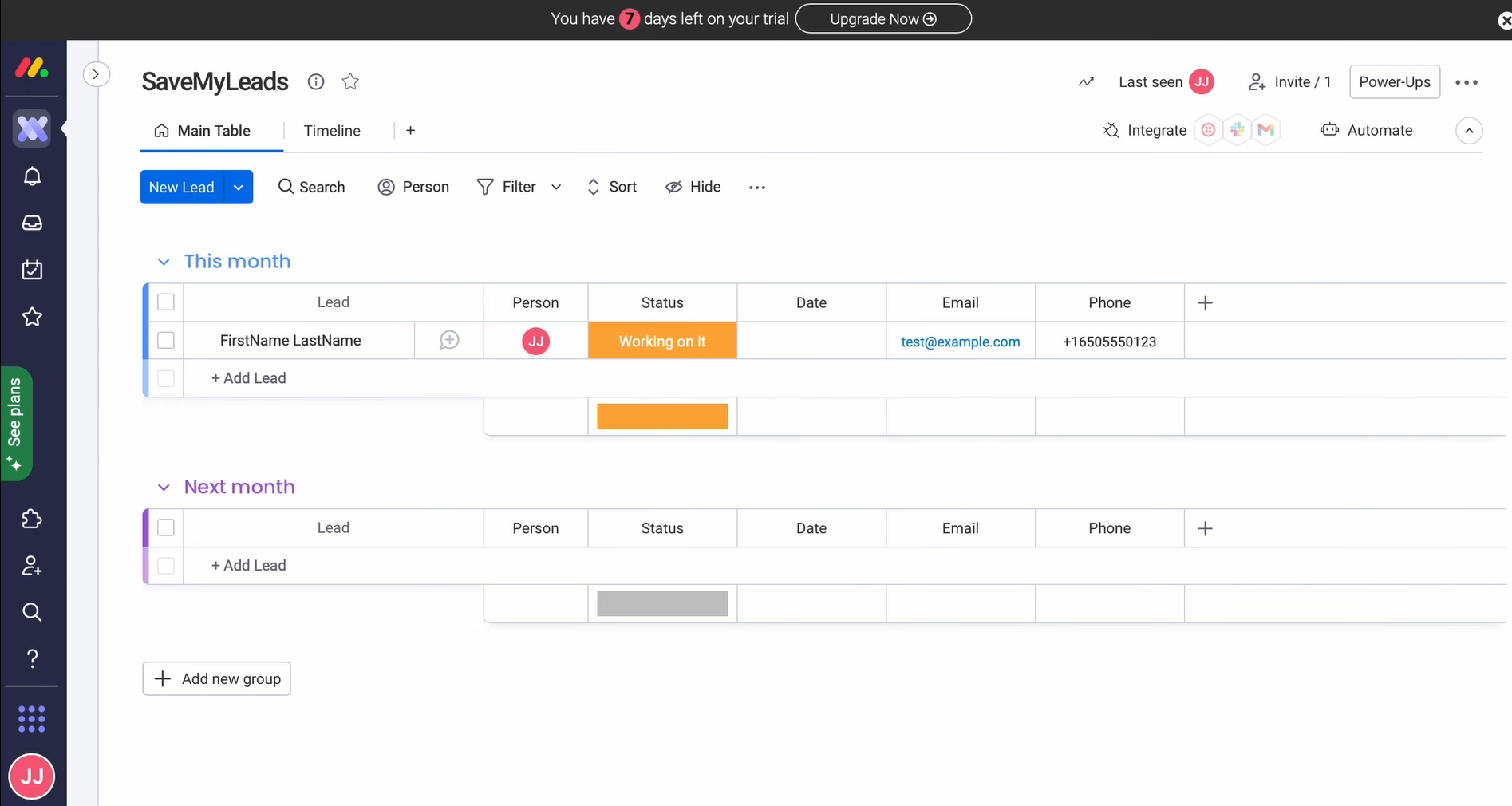Open the notifications bell in sidebar
Image resolution: width=1512 pixels, height=806 pixels.
32,176
